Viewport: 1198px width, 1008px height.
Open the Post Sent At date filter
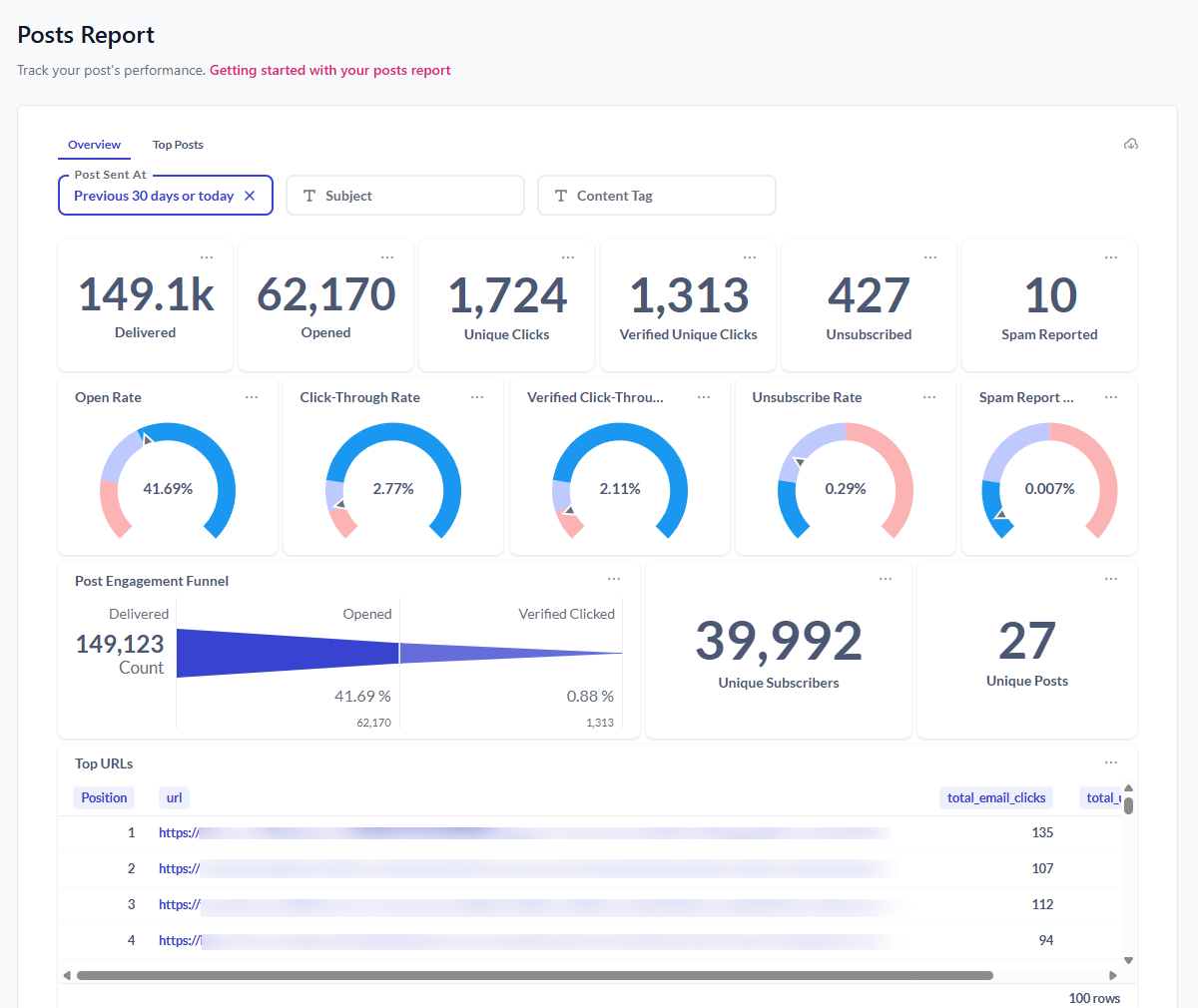click(x=153, y=196)
